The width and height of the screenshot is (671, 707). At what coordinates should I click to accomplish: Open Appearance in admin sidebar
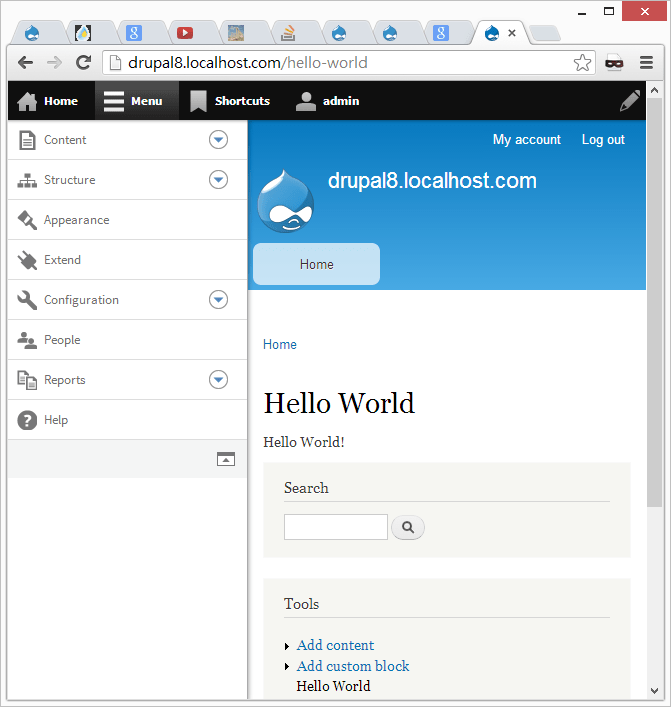pyautogui.click(x=76, y=220)
